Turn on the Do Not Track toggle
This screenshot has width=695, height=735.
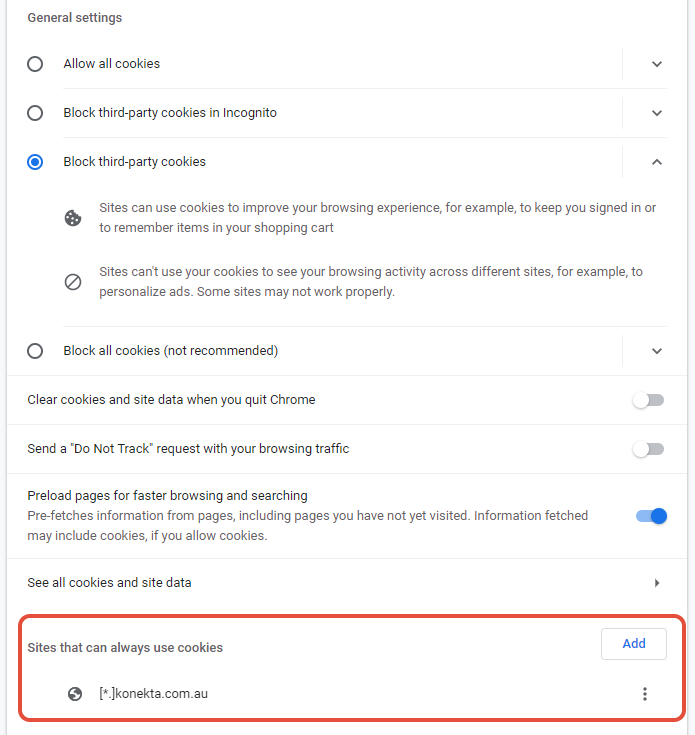tap(648, 449)
